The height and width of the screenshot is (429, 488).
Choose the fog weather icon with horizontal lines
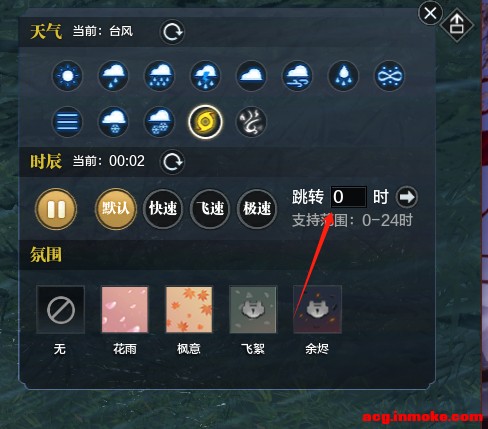67,122
